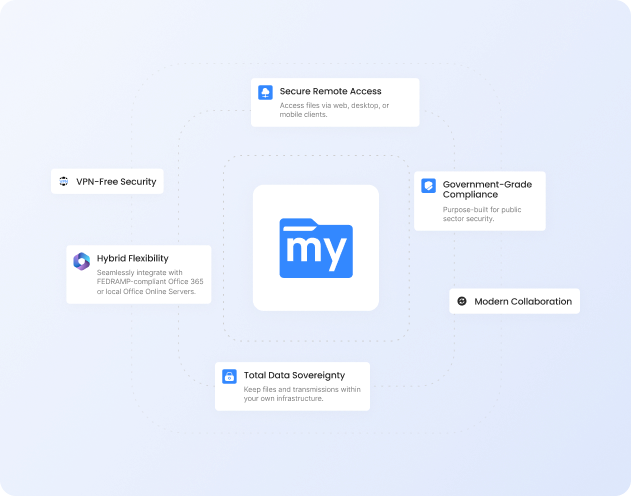This screenshot has width=631, height=496.
Task: Click the cloud icon beside Secure Remote Access
Action: [266, 92]
